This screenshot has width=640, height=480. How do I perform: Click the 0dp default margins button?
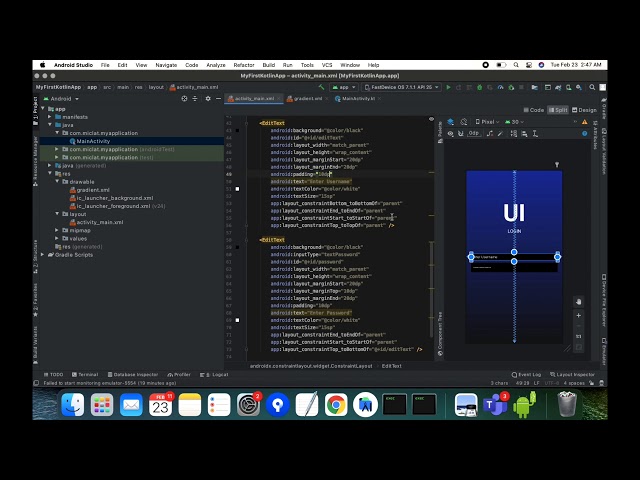tap(473, 133)
